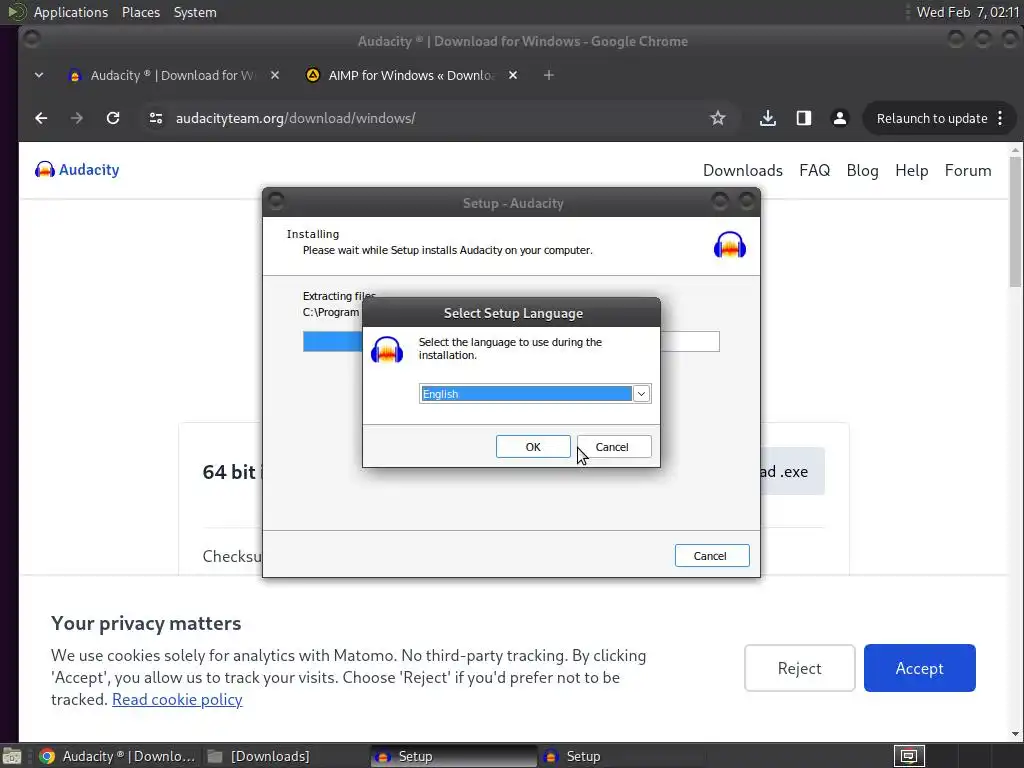The image size is (1024, 768).
Task: Open the Read cookie policy link
Action: point(177,699)
